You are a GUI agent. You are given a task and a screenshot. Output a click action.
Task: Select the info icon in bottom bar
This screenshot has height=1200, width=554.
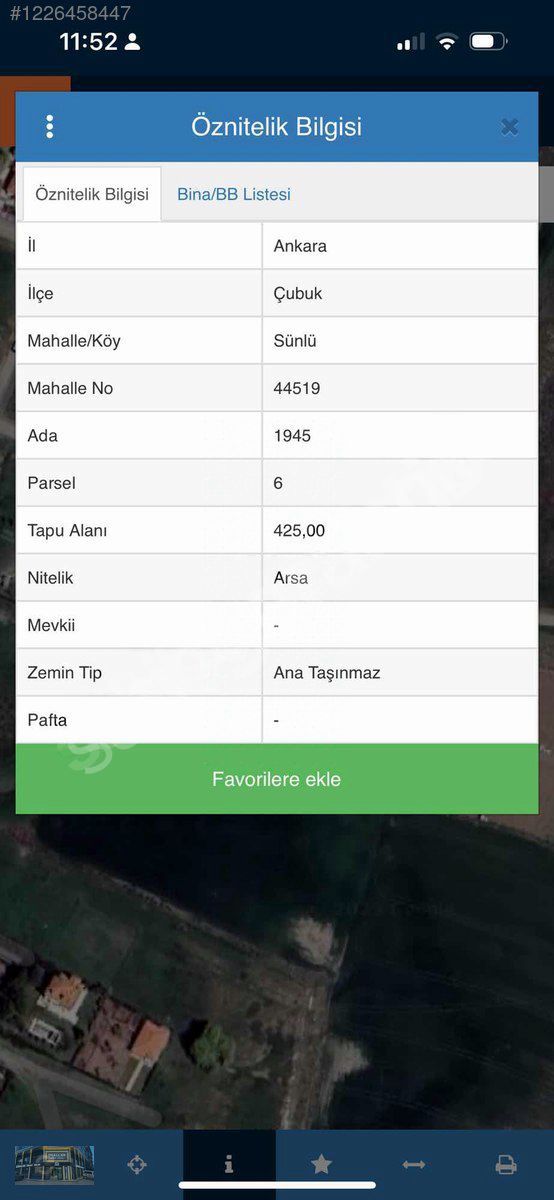coord(229,1164)
